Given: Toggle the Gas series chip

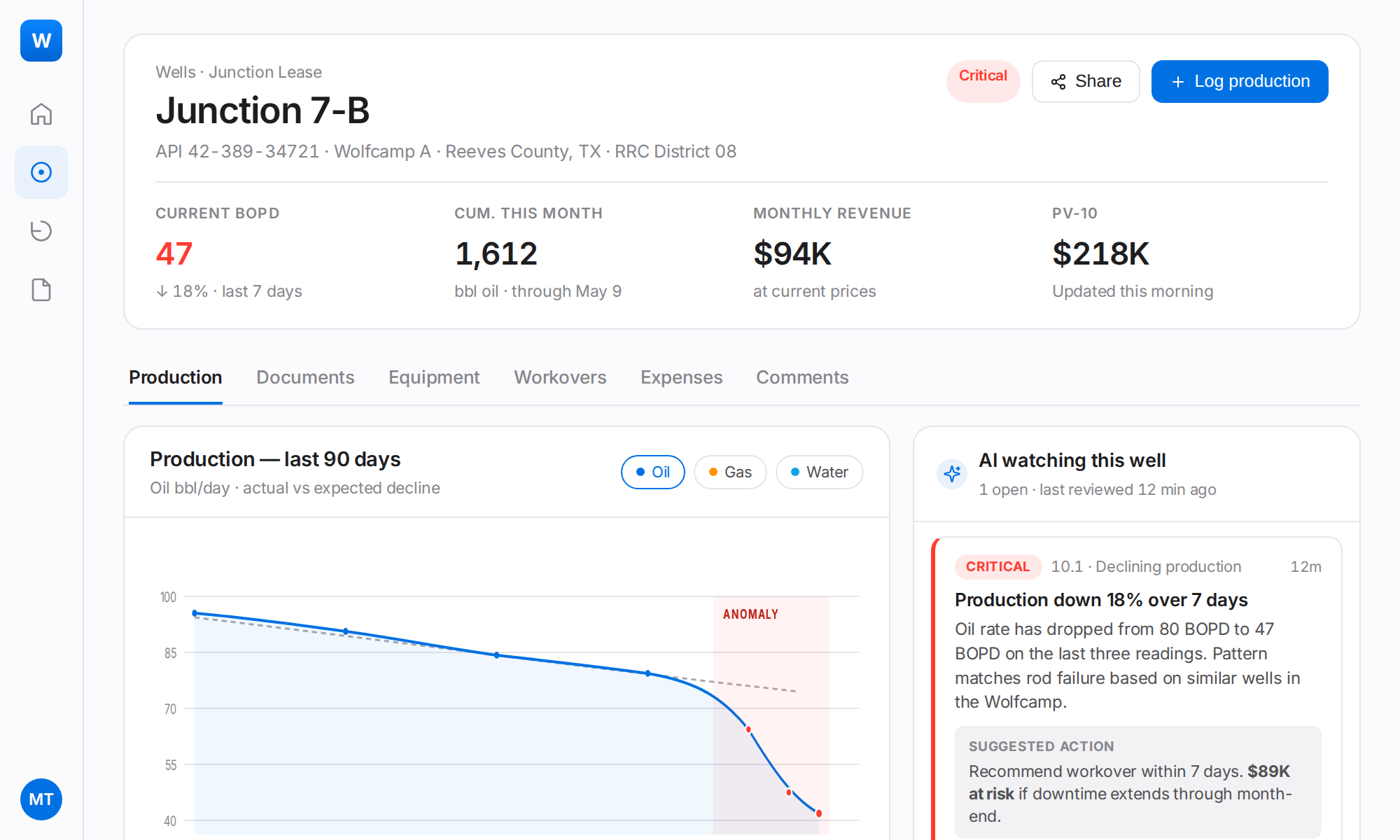Looking at the screenshot, I should (x=730, y=472).
